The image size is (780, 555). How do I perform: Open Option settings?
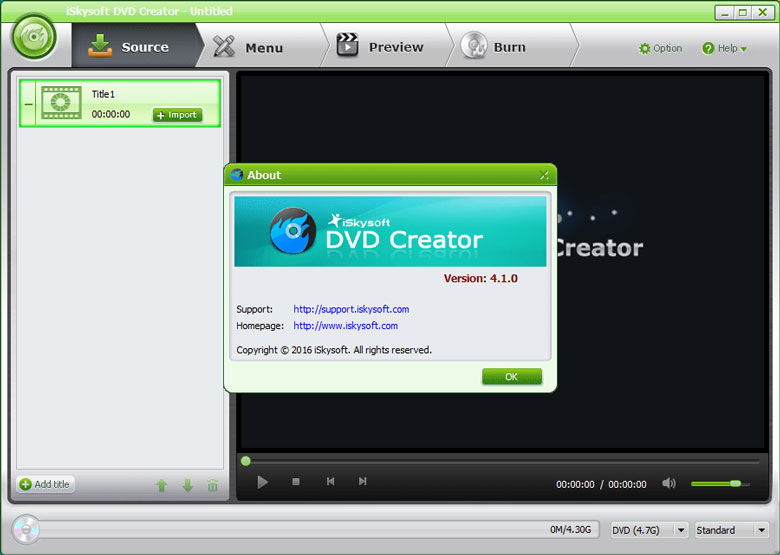click(x=660, y=48)
